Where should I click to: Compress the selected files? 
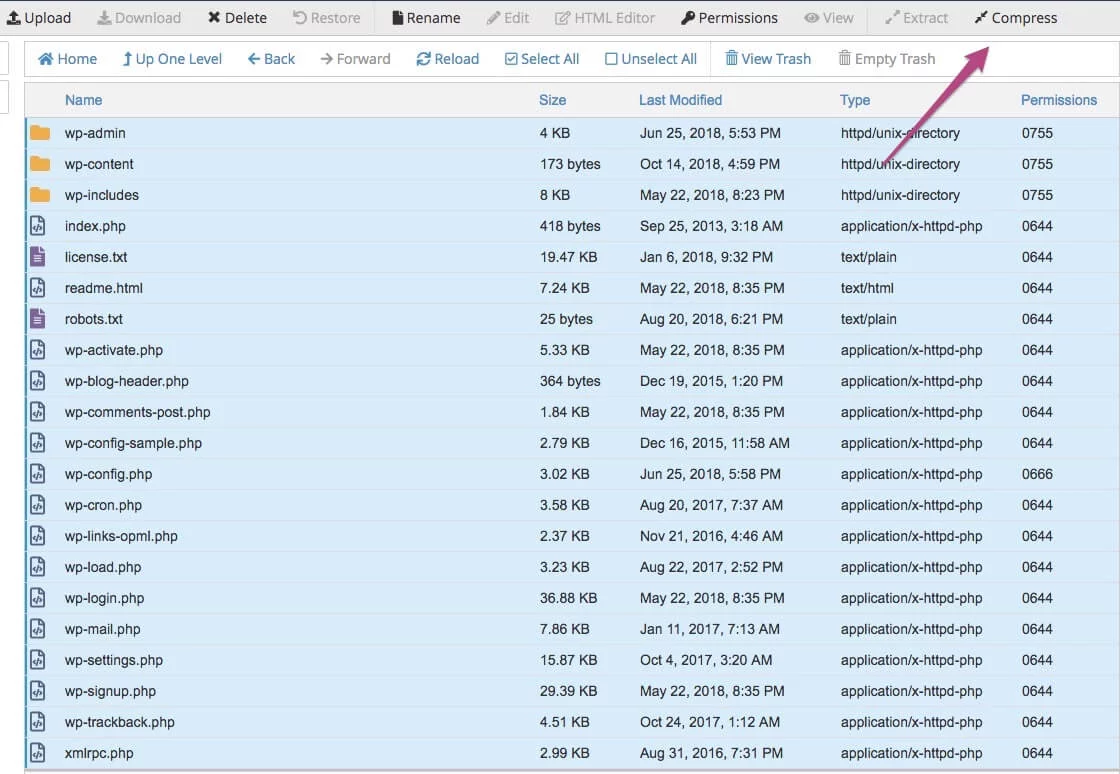1016,18
